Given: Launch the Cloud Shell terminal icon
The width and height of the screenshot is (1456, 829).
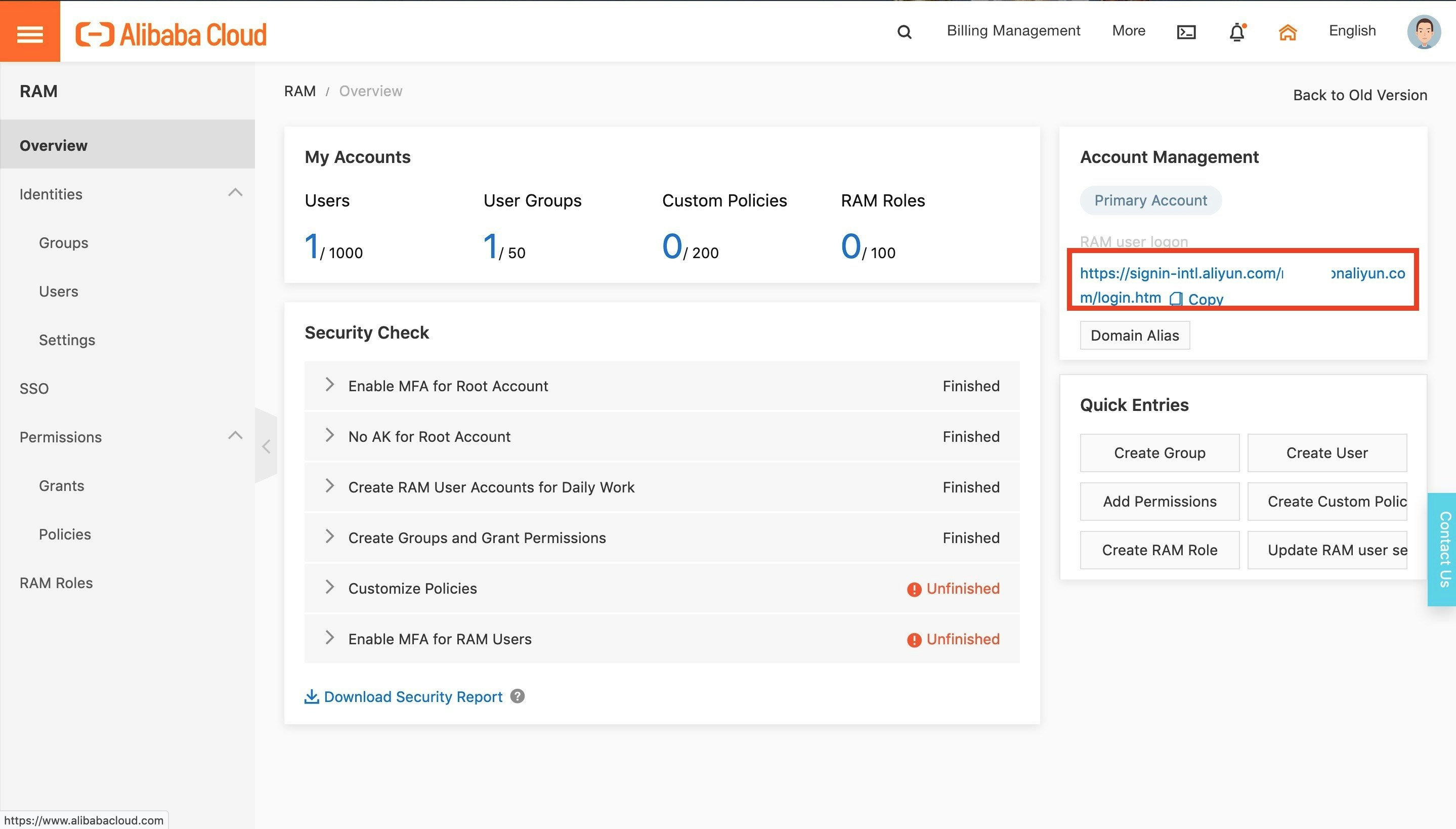Looking at the screenshot, I should point(1186,32).
